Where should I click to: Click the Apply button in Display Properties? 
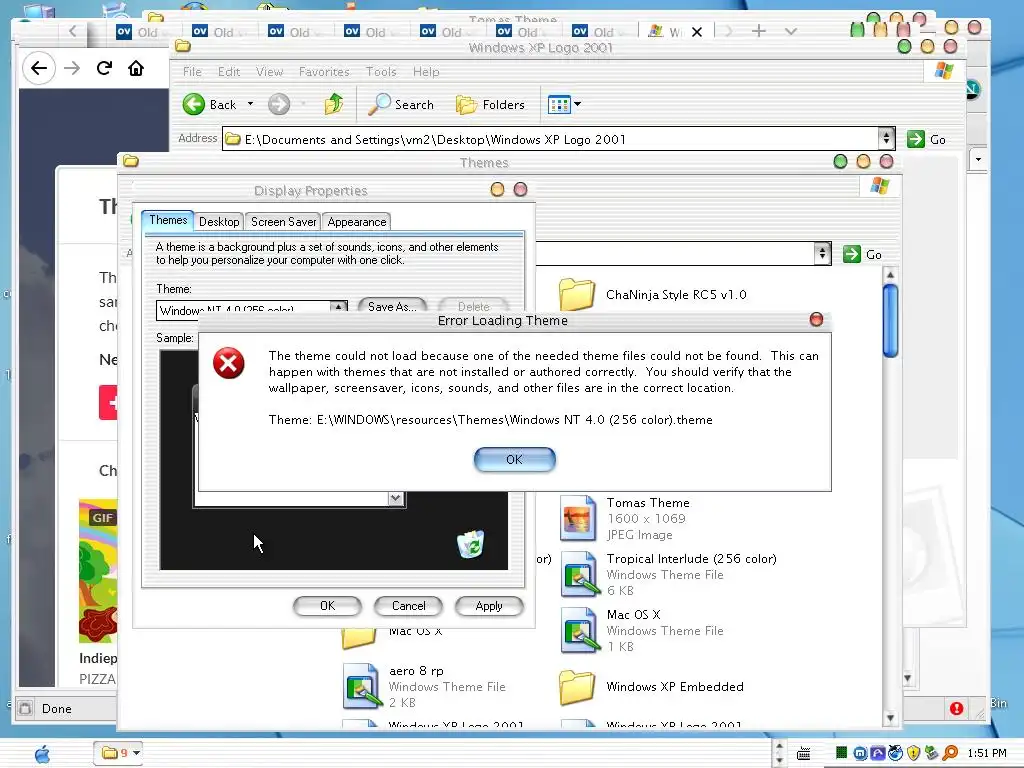(x=489, y=606)
